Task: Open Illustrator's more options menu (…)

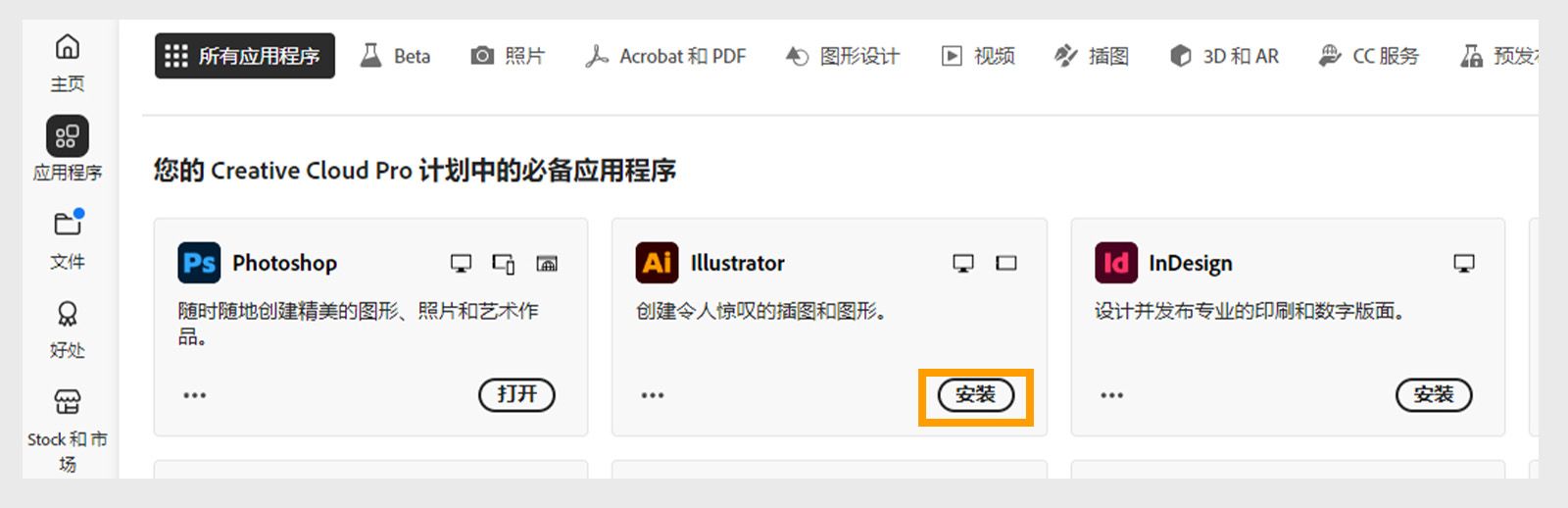Action: click(x=653, y=395)
